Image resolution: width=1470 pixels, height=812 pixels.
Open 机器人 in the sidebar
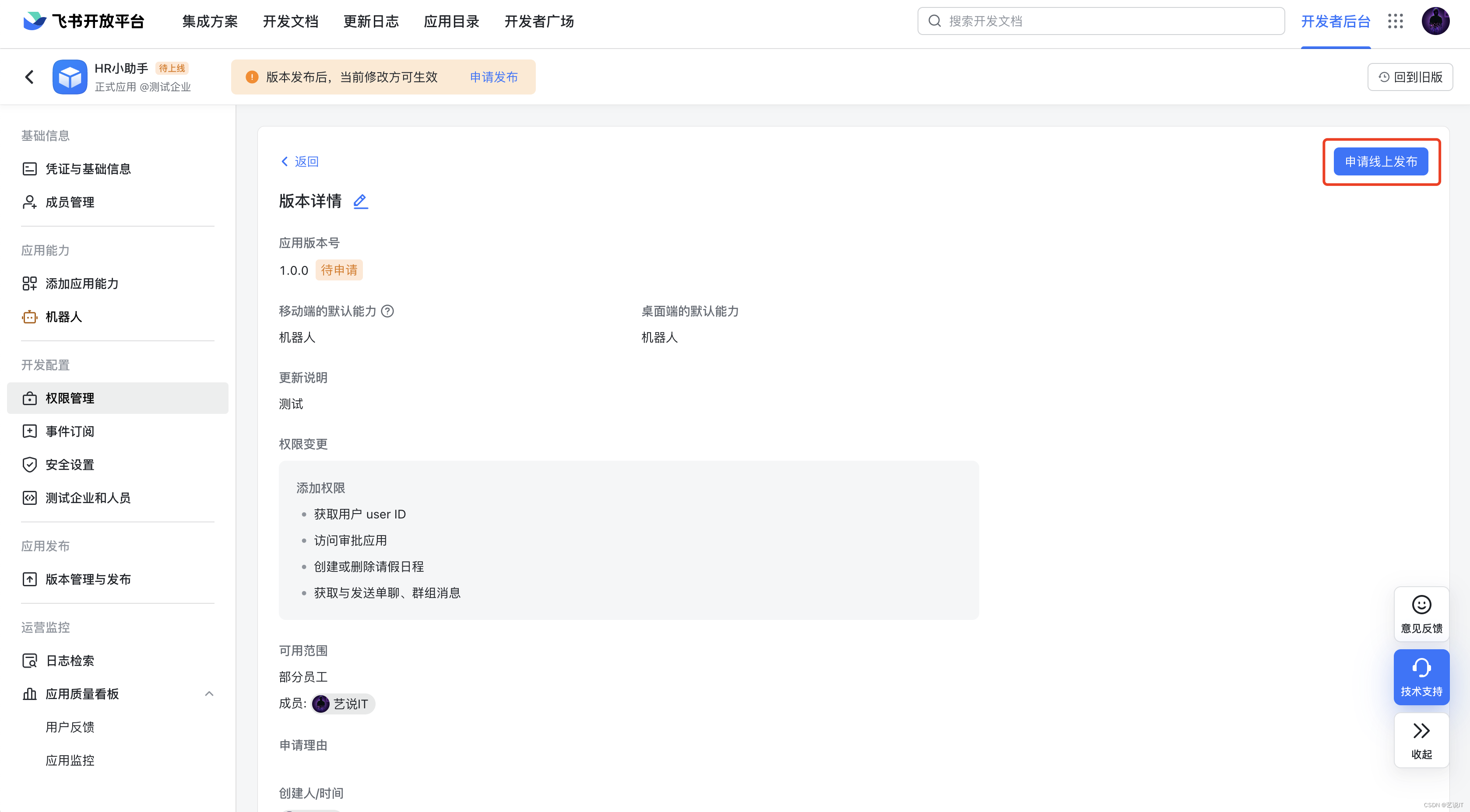[64, 317]
